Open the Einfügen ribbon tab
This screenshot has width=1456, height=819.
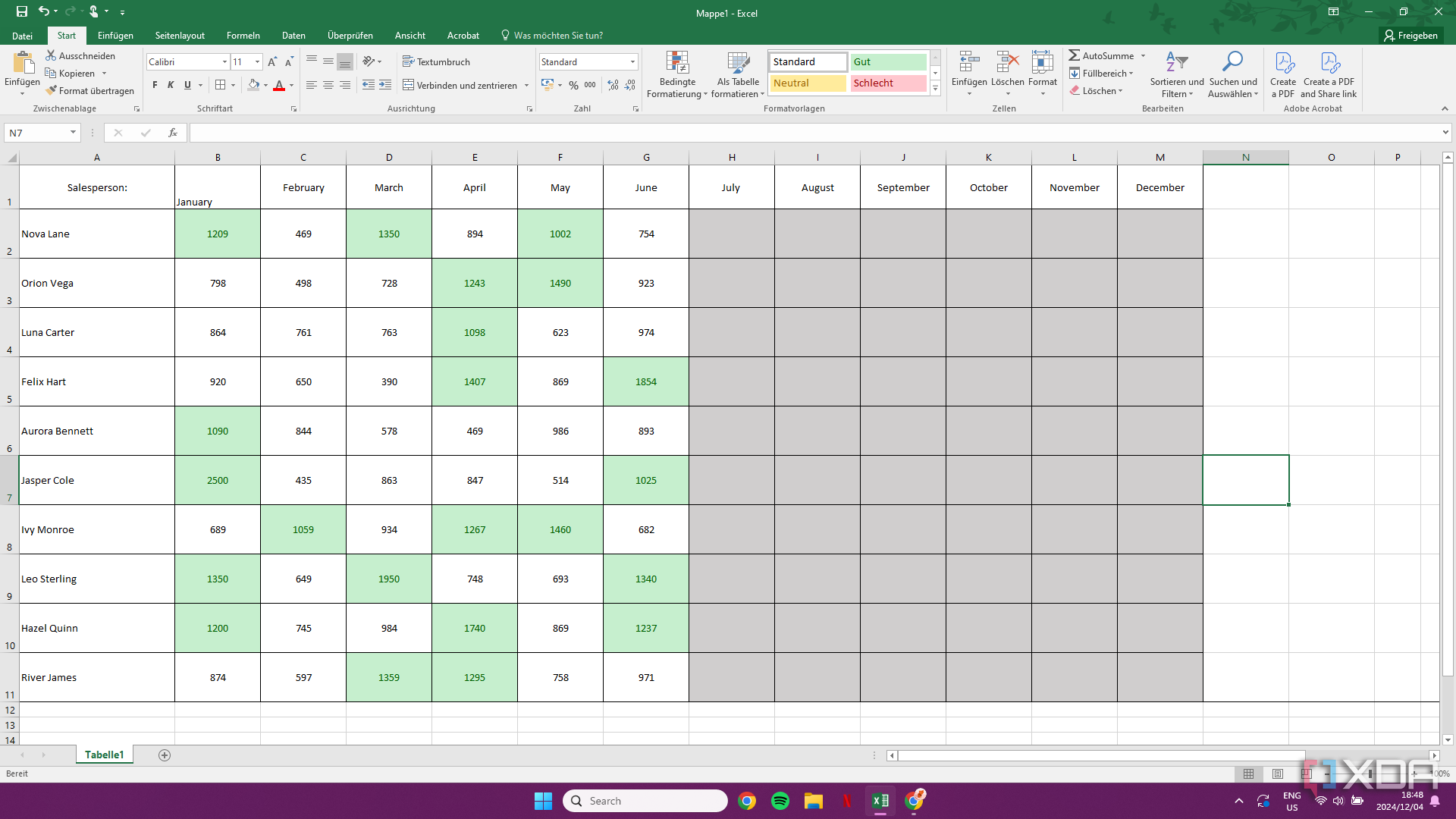[x=115, y=35]
